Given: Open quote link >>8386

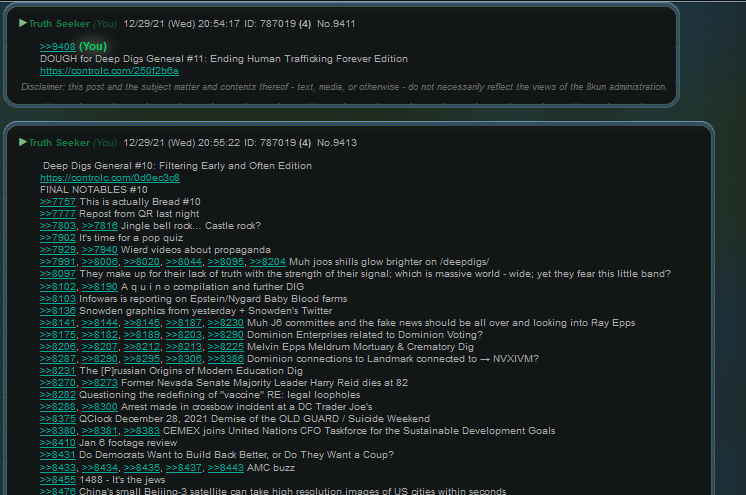Looking at the screenshot, I should pyautogui.click(x=226, y=359).
